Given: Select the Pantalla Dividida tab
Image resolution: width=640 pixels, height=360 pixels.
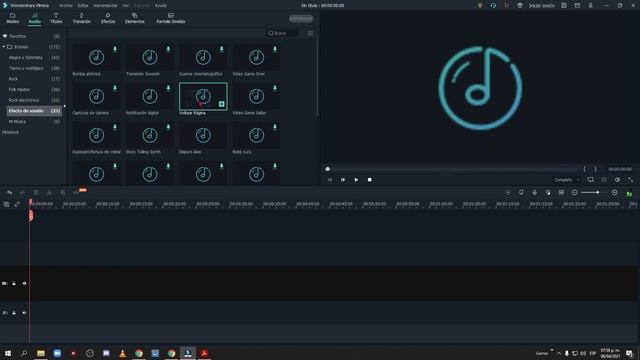Looking at the screenshot, I should pyautogui.click(x=171, y=18).
